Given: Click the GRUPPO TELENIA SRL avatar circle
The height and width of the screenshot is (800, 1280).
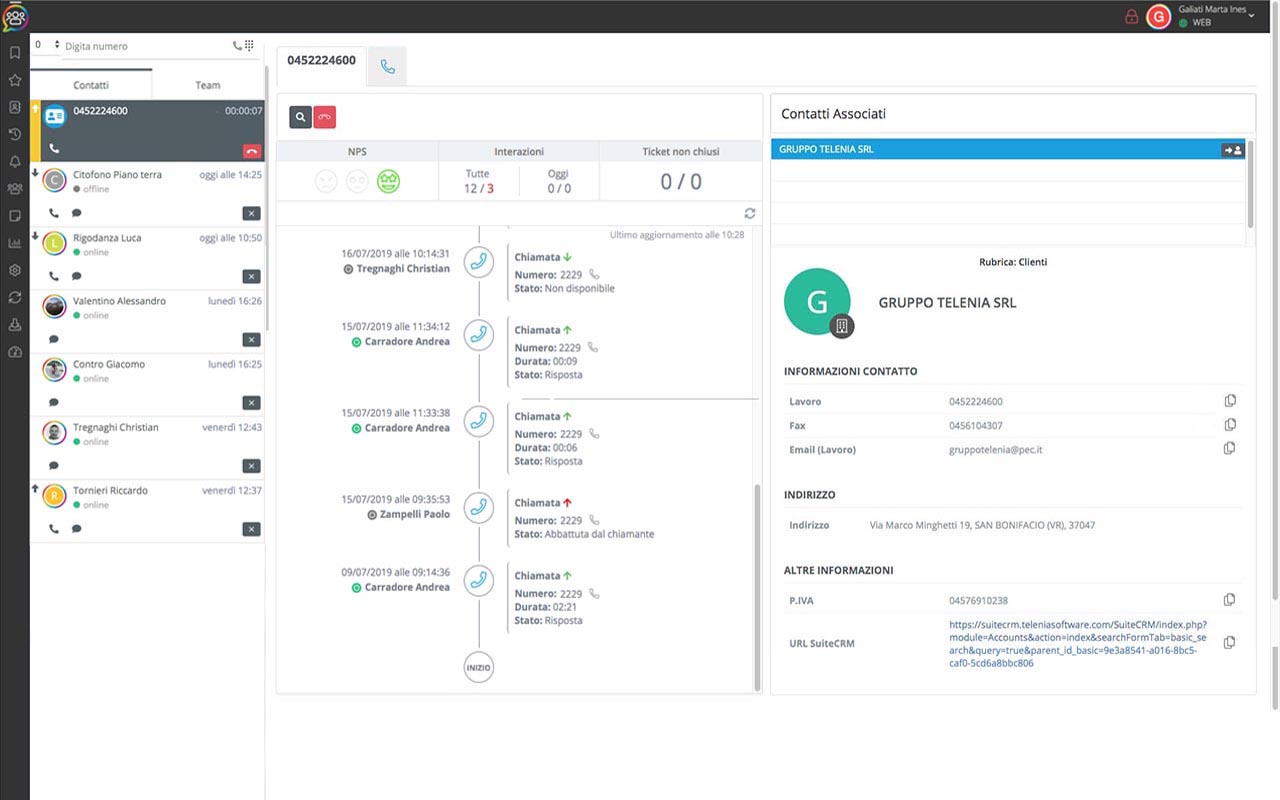Looking at the screenshot, I should point(817,301).
